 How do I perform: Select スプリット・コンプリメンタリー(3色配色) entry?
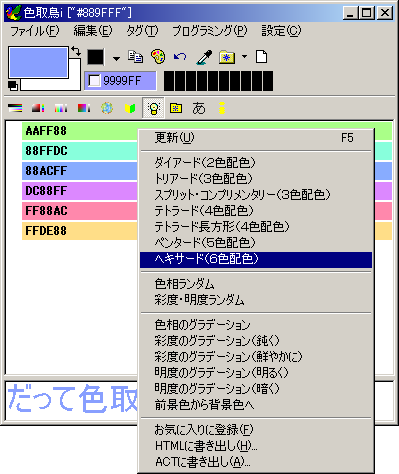[256, 195]
